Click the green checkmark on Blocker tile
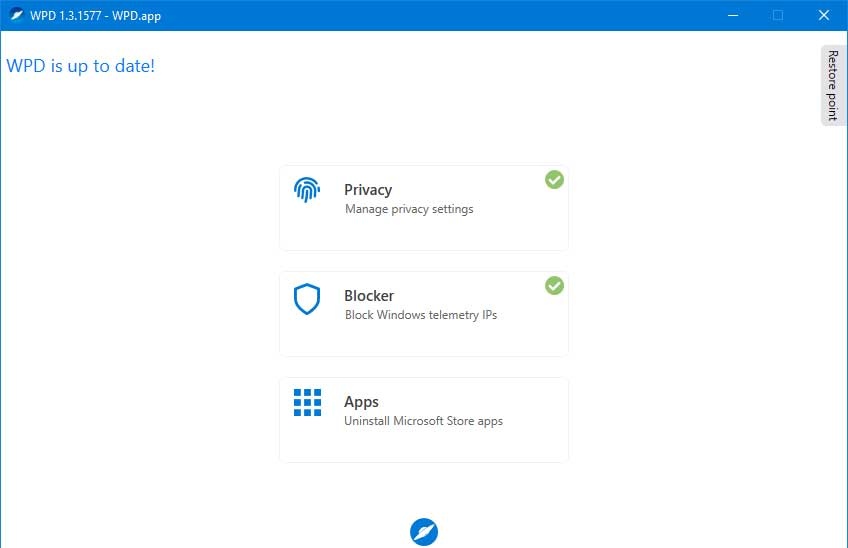 [x=554, y=286]
